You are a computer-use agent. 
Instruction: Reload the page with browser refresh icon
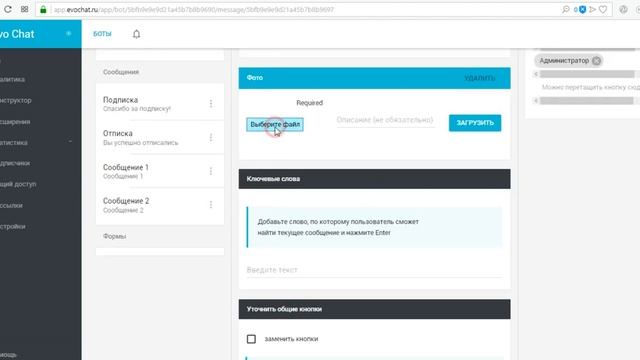pos(8,9)
